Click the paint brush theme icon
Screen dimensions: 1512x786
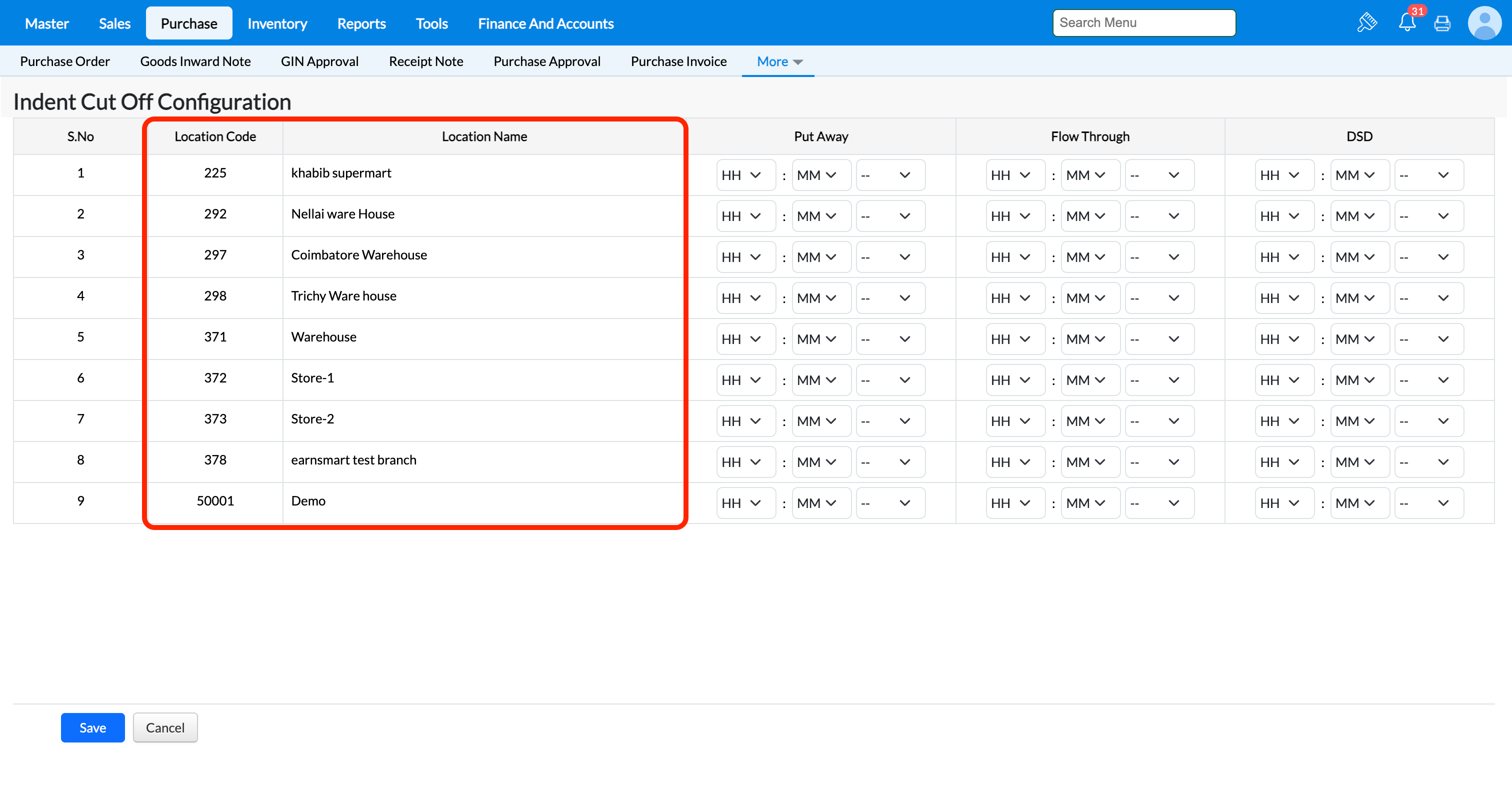pyautogui.click(x=1367, y=23)
